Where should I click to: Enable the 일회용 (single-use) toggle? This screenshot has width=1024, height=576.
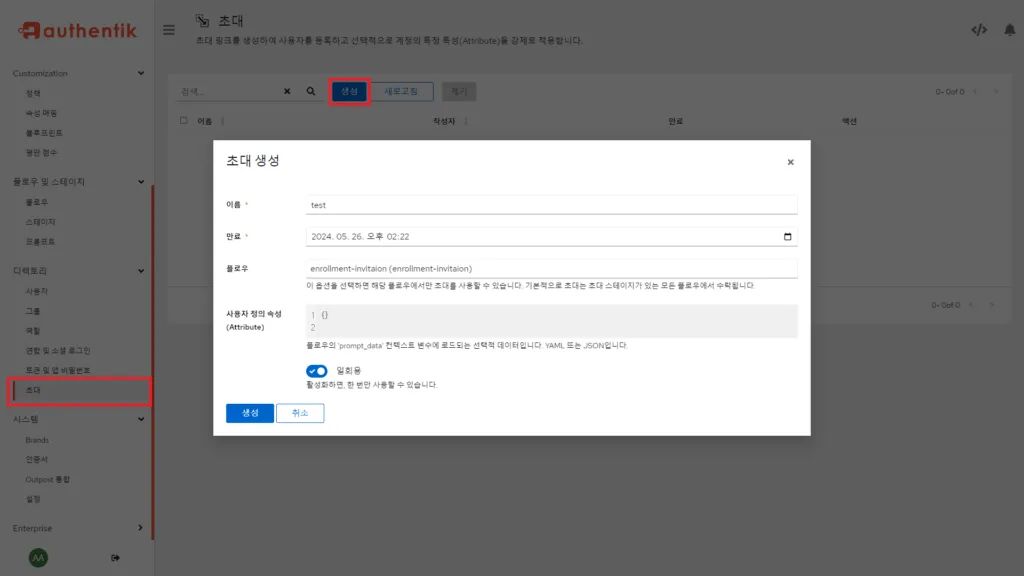coord(318,370)
